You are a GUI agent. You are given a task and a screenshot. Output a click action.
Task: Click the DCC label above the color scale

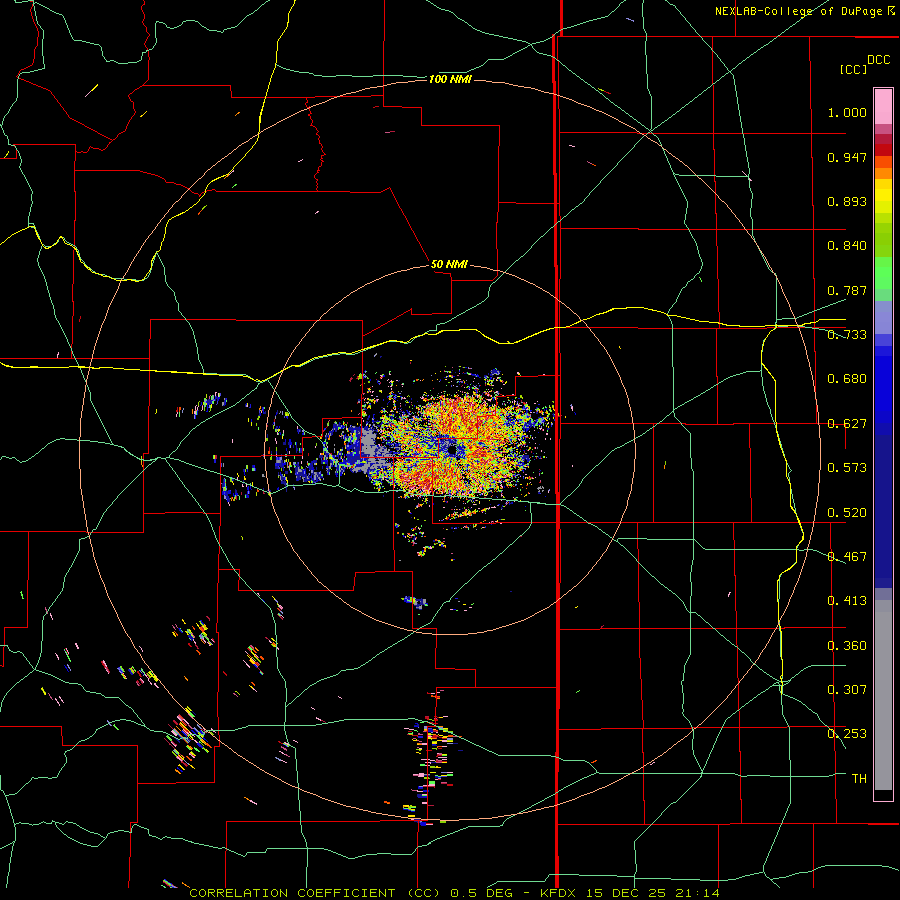click(x=878, y=60)
